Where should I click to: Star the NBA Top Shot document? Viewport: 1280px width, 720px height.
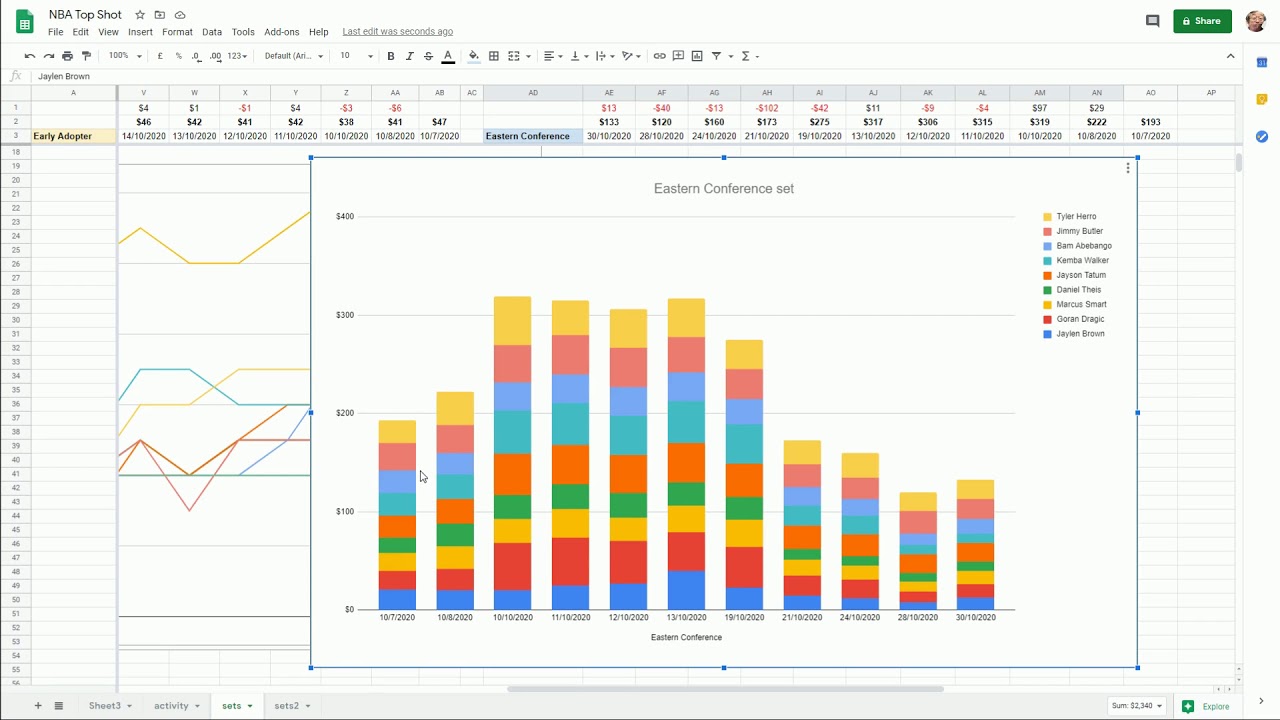[140, 15]
